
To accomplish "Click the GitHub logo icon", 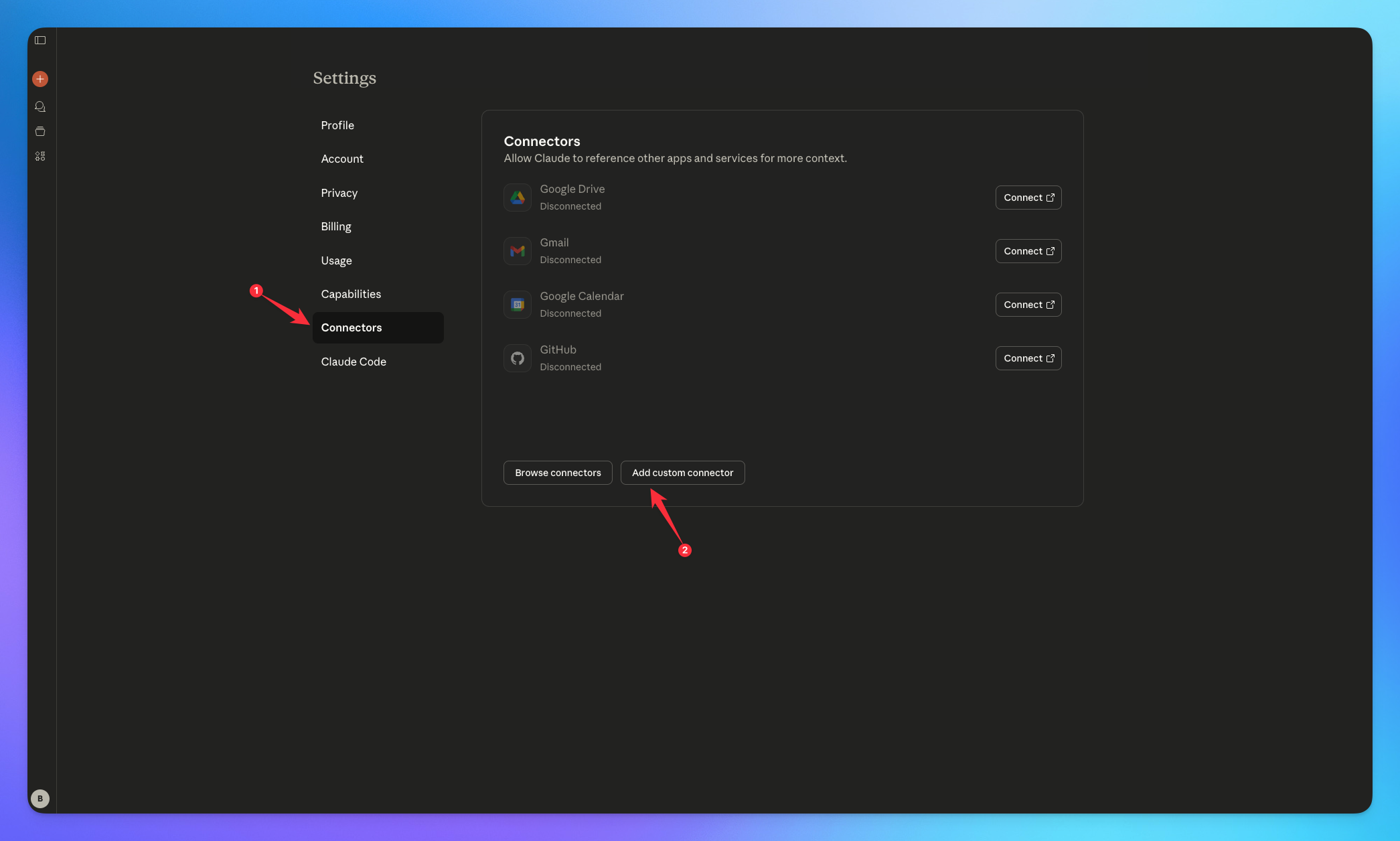I will tap(518, 358).
